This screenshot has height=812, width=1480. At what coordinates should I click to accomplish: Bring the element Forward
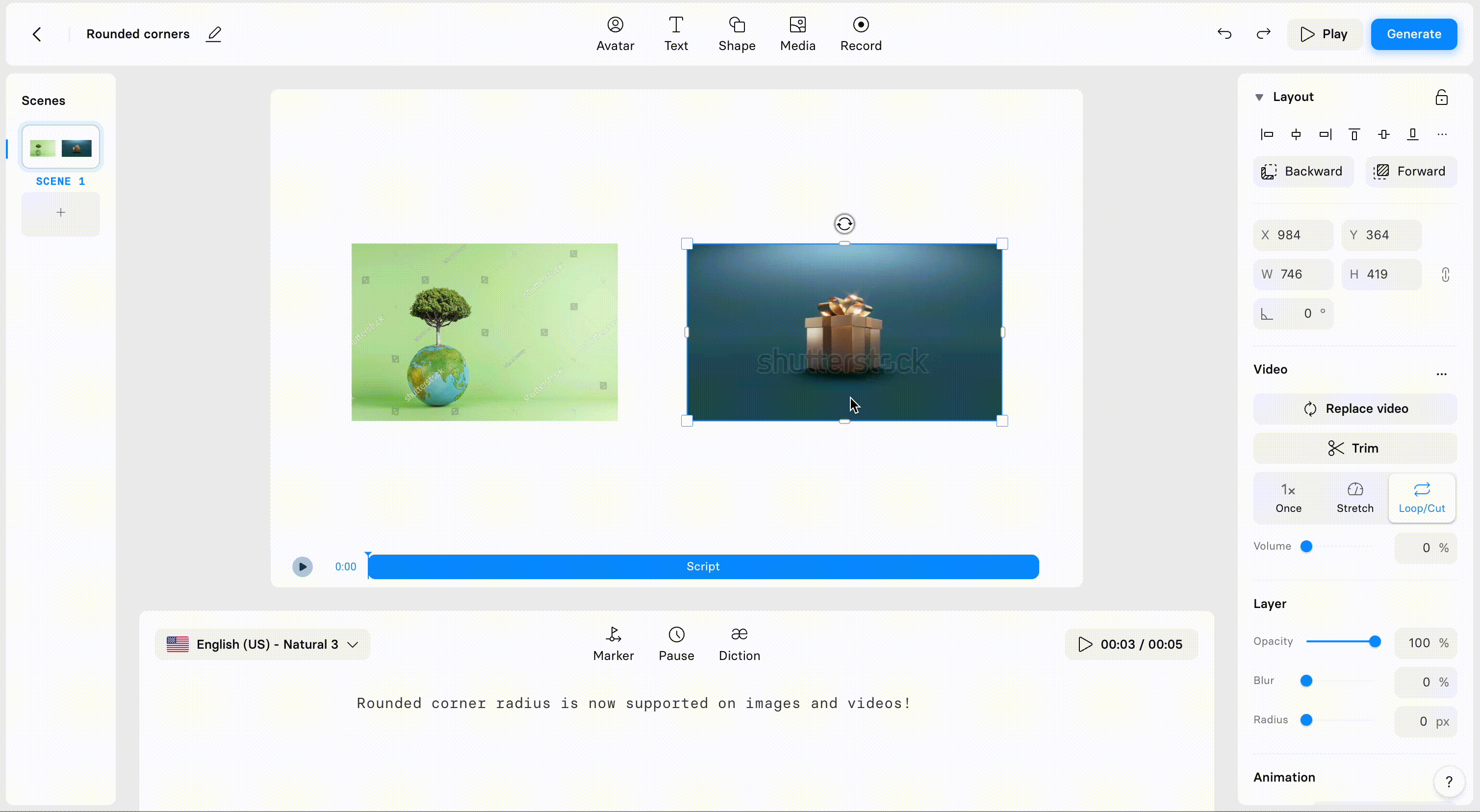click(x=1410, y=171)
